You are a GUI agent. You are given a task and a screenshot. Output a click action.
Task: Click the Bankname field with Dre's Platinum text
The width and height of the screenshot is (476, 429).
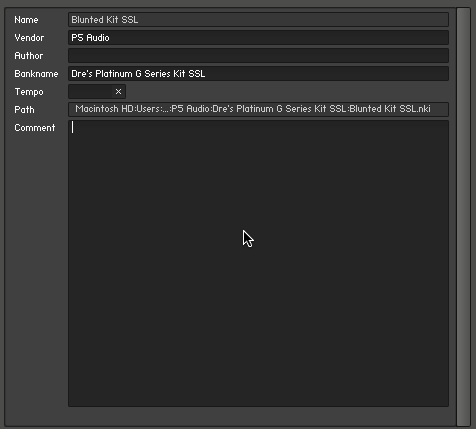point(258,74)
